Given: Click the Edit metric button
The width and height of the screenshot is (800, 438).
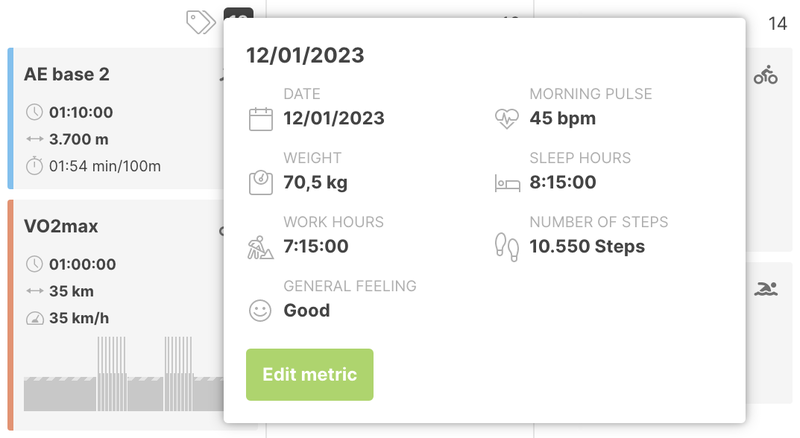Looking at the screenshot, I should click(309, 375).
